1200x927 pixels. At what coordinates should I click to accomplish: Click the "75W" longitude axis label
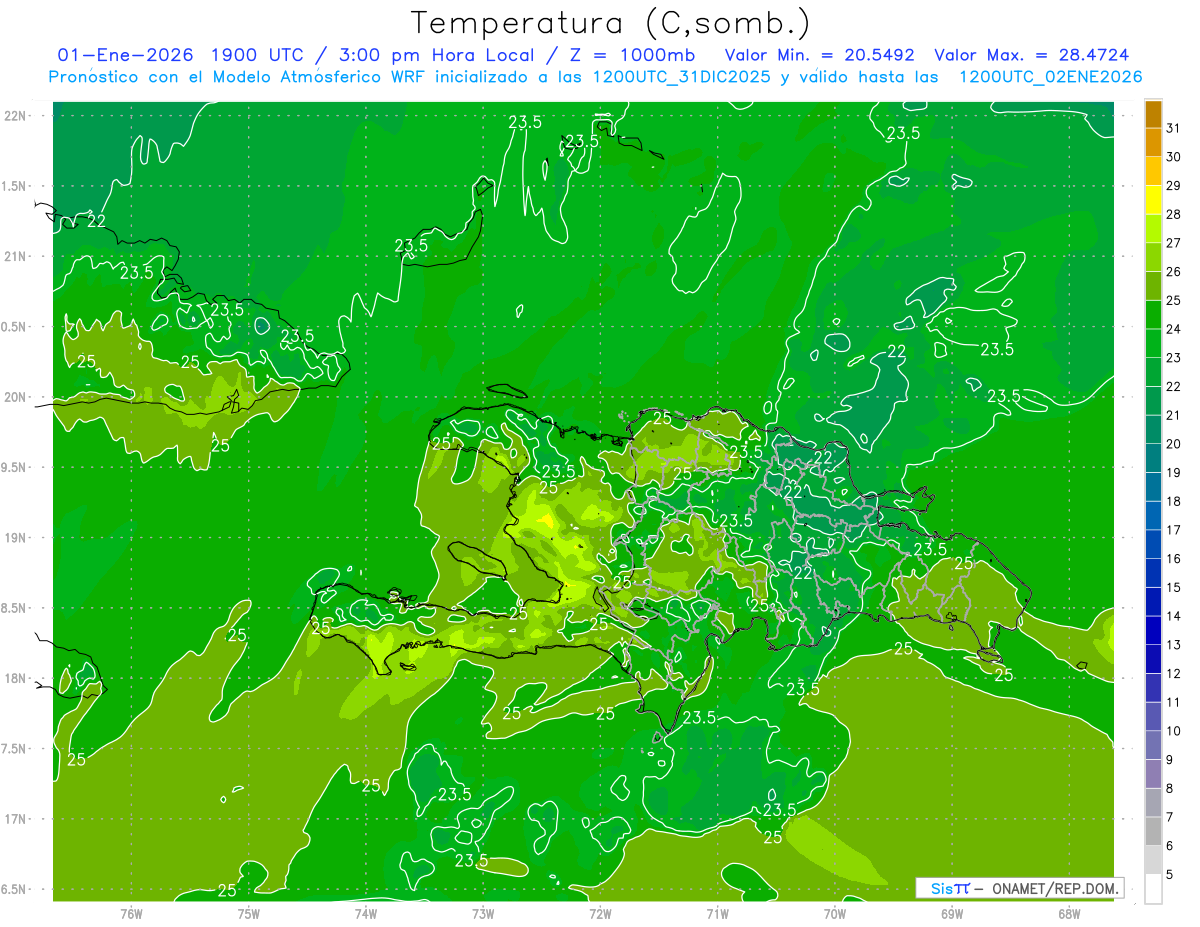[x=249, y=913]
